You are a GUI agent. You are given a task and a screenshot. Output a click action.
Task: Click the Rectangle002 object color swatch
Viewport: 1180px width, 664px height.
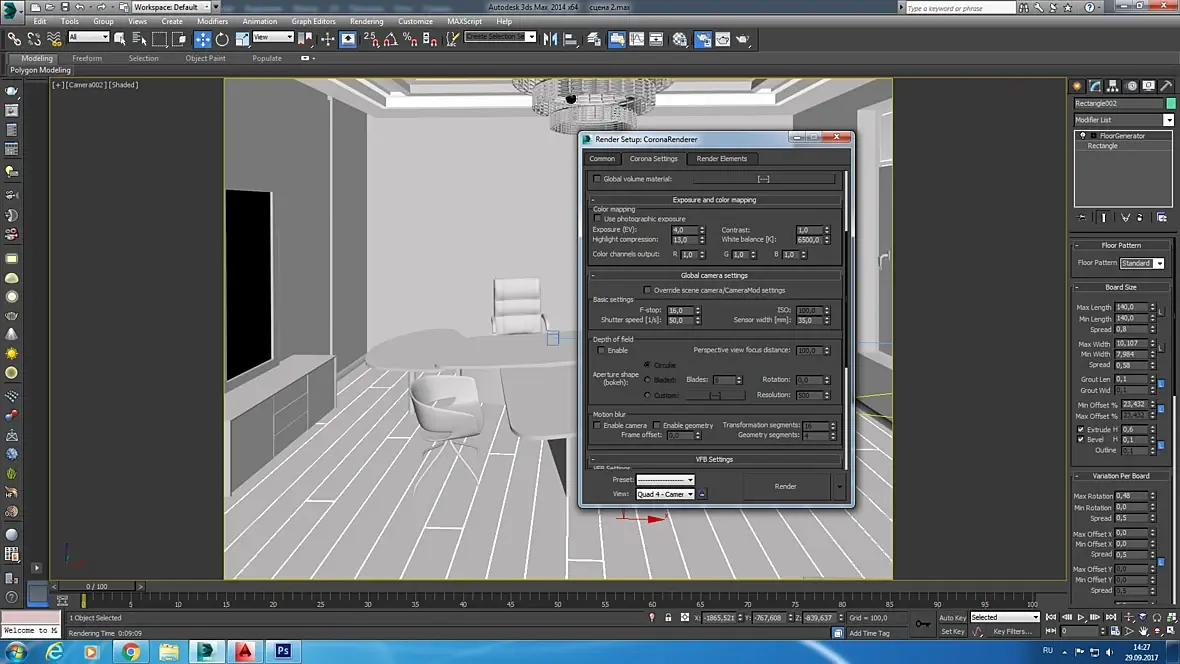(1171, 103)
